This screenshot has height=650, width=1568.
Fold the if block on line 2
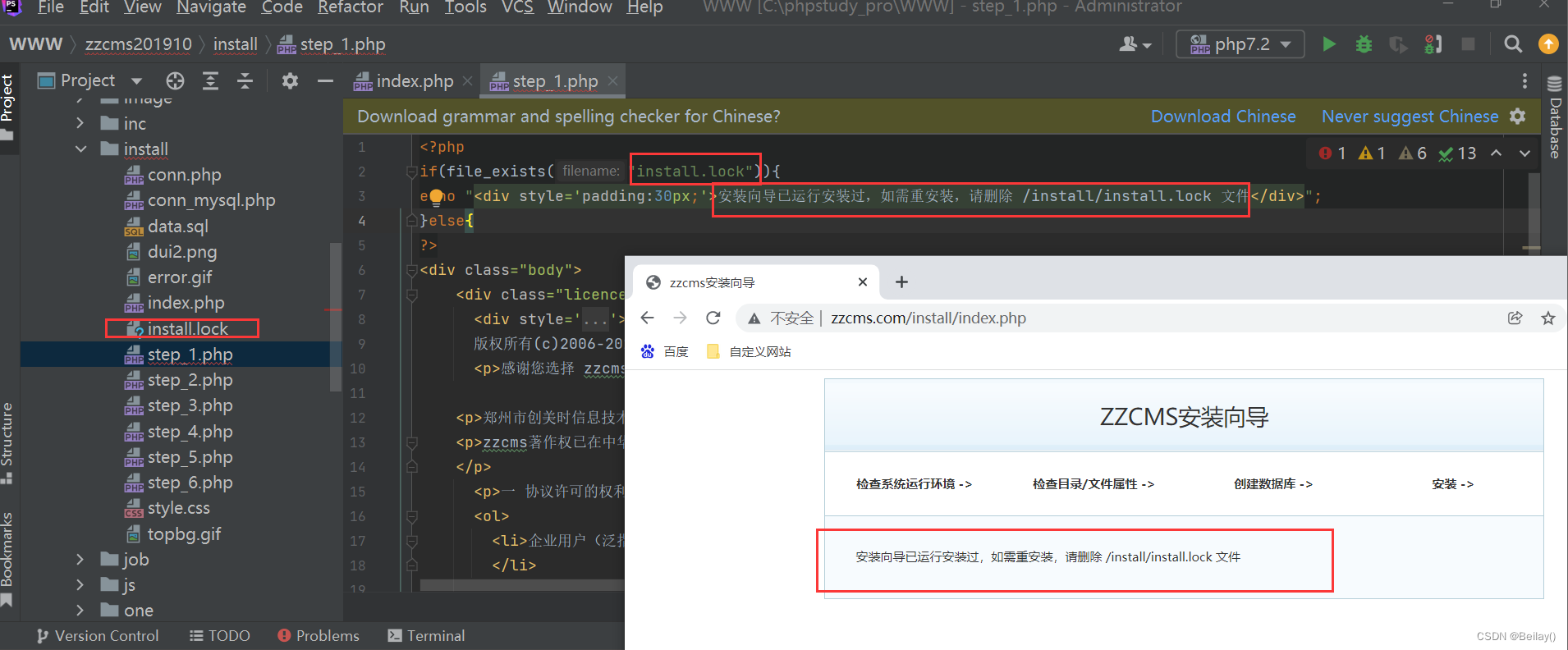(411, 172)
